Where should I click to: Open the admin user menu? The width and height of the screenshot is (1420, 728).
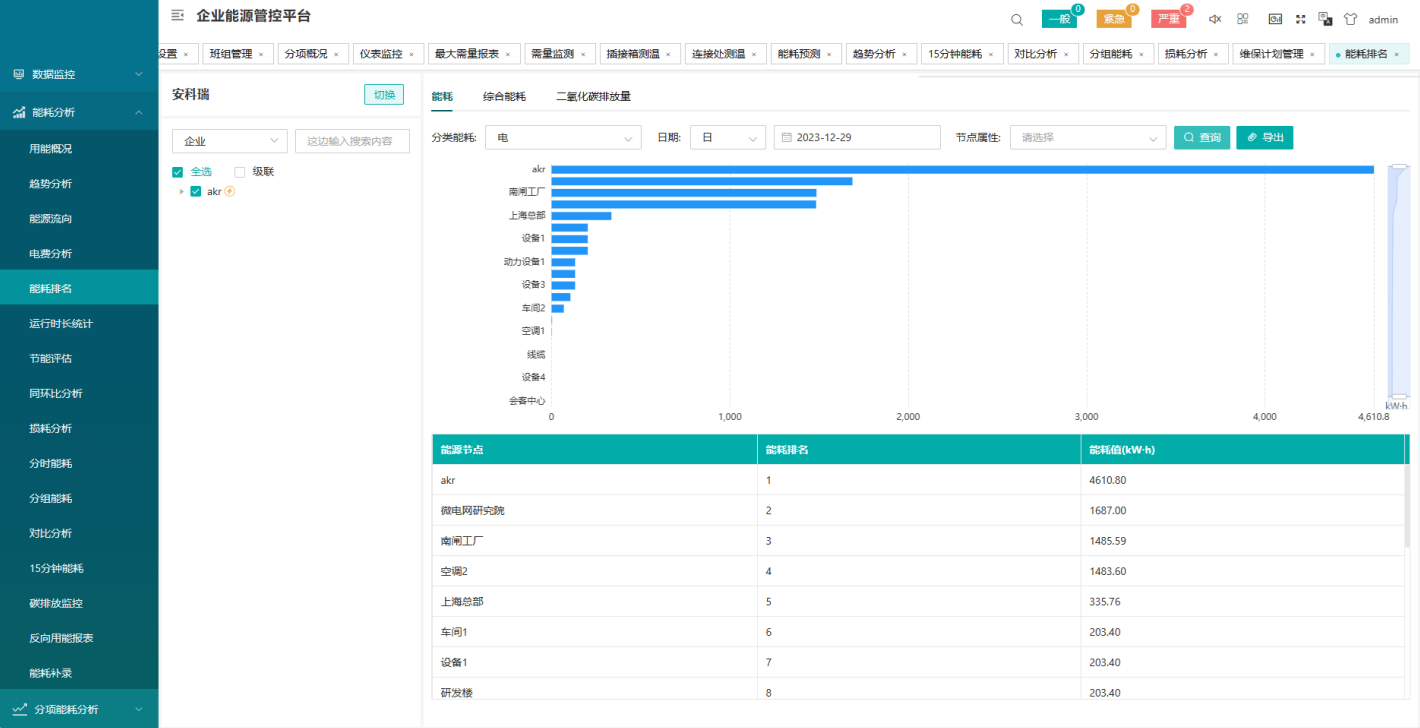point(1383,20)
